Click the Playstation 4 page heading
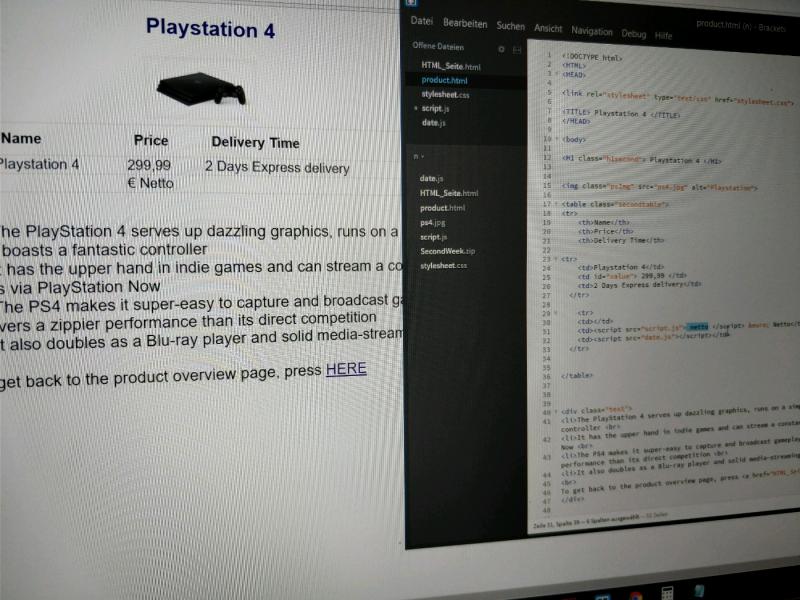The height and width of the screenshot is (600, 800). coord(210,28)
